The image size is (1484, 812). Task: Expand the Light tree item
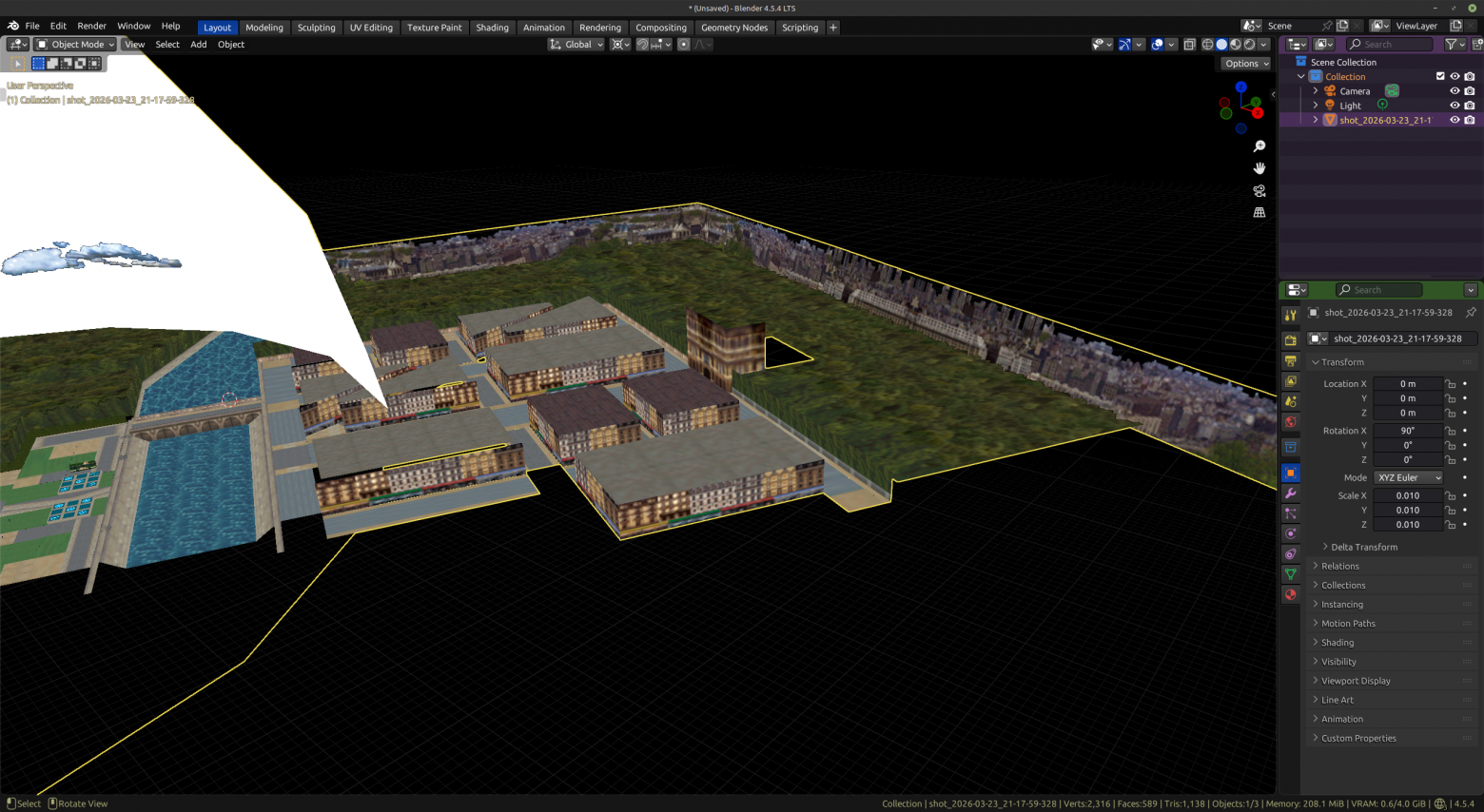coord(1316,106)
